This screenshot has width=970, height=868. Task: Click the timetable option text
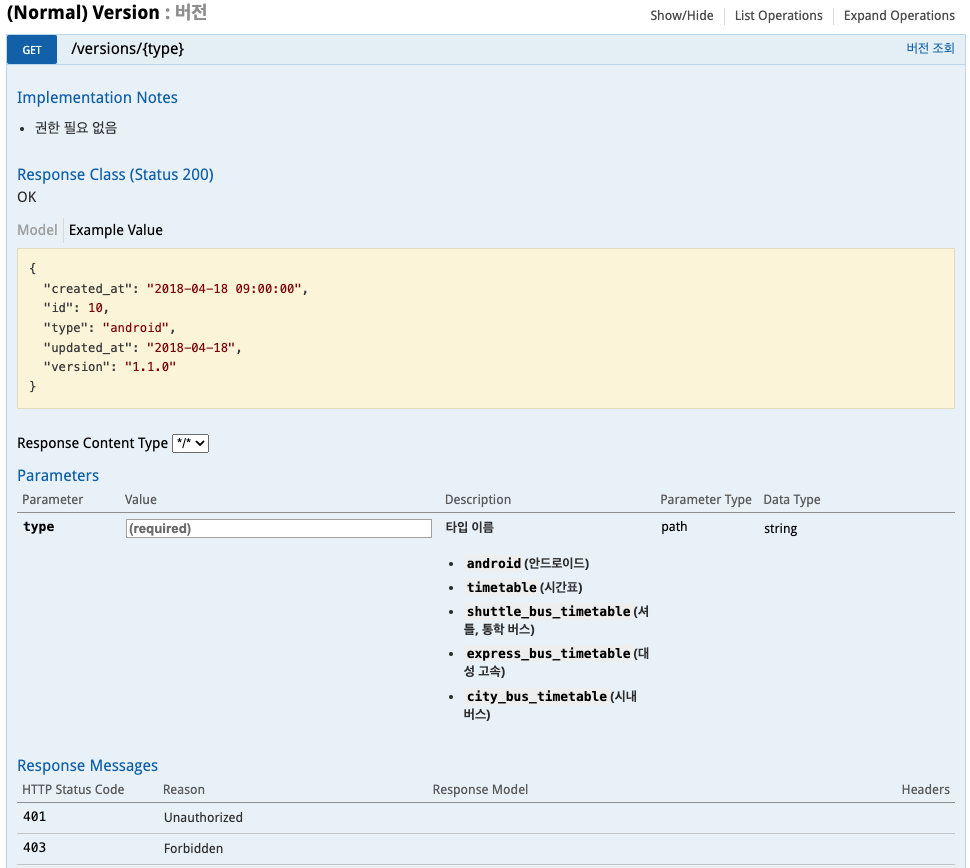pyautogui.click(x=501, y=587)
